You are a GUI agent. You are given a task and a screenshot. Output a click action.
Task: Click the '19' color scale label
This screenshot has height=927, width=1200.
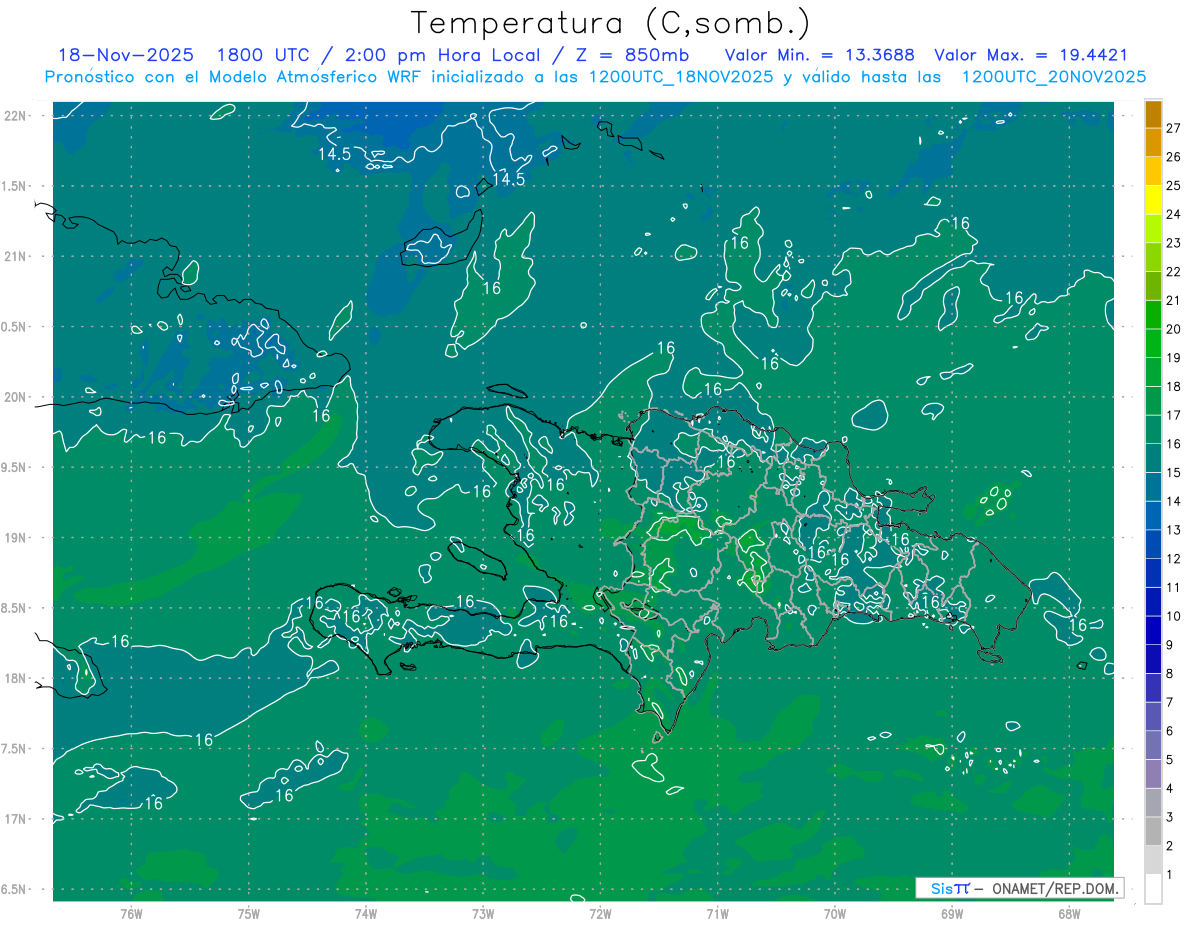point(1173,358)
